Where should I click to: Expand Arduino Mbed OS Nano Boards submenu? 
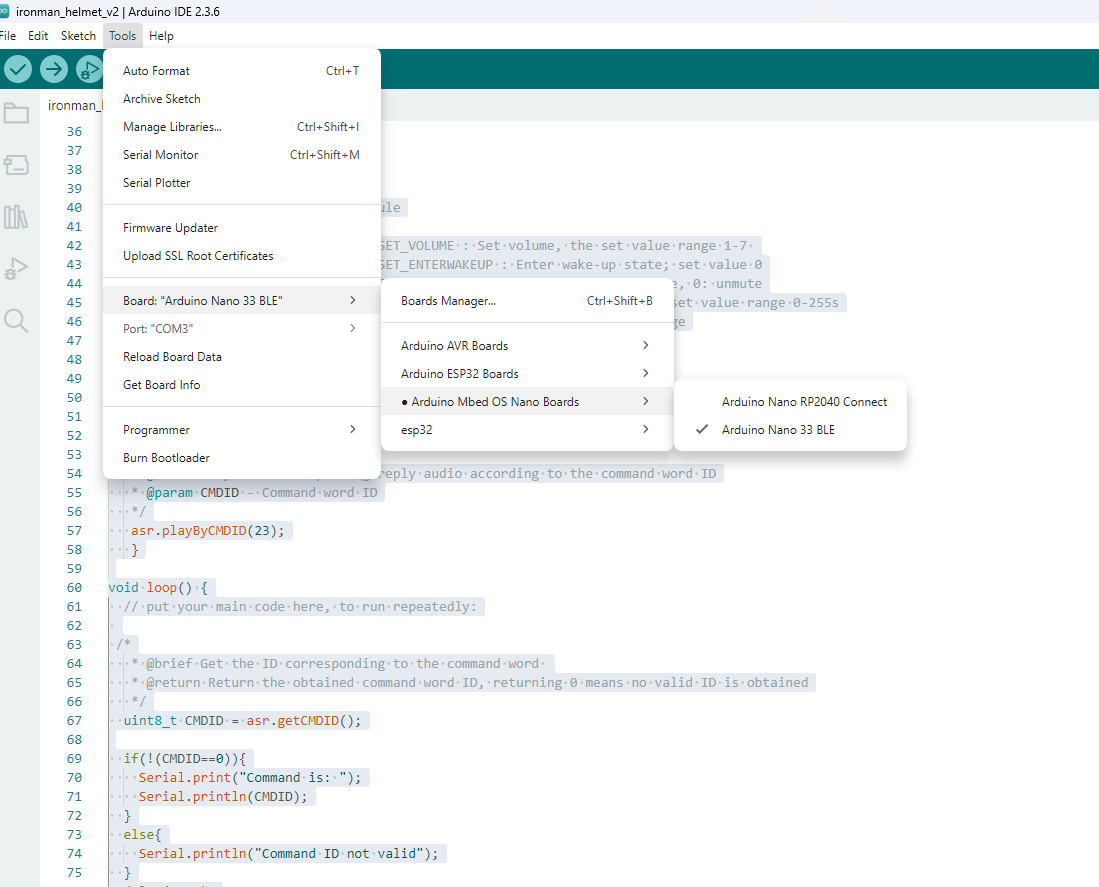pos(527,401)
